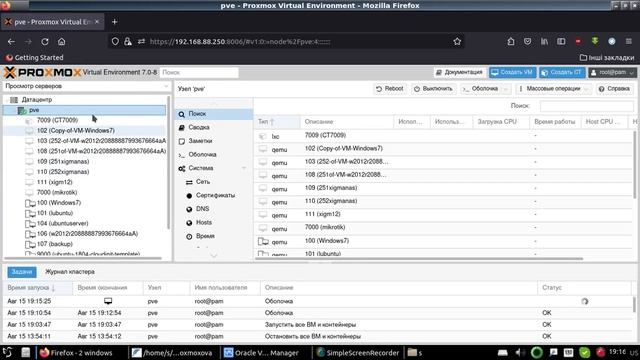Select task Запустить все ВМ и контейнеры

point(318,325)
